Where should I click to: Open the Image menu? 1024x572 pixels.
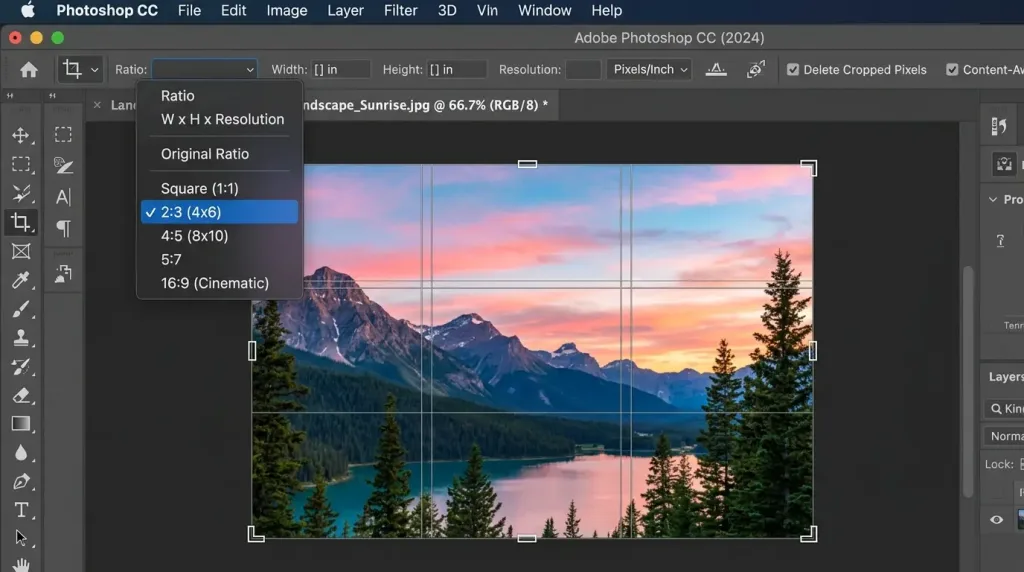(x=287, y=10)
